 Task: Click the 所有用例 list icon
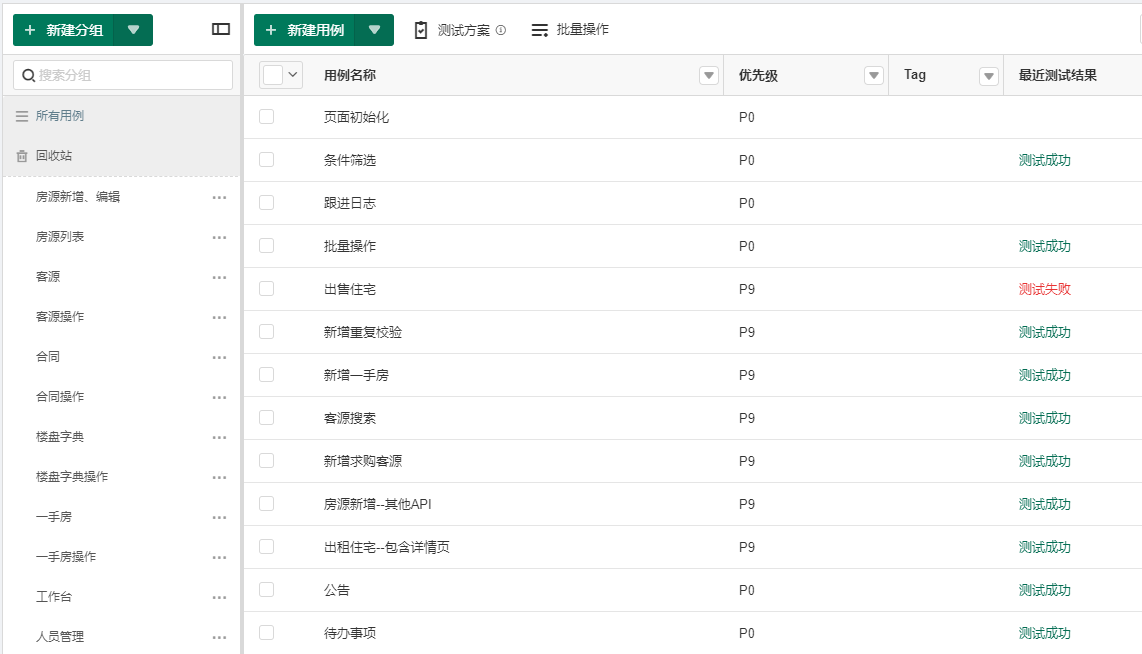pyautogui.click(x=22, y=116)
